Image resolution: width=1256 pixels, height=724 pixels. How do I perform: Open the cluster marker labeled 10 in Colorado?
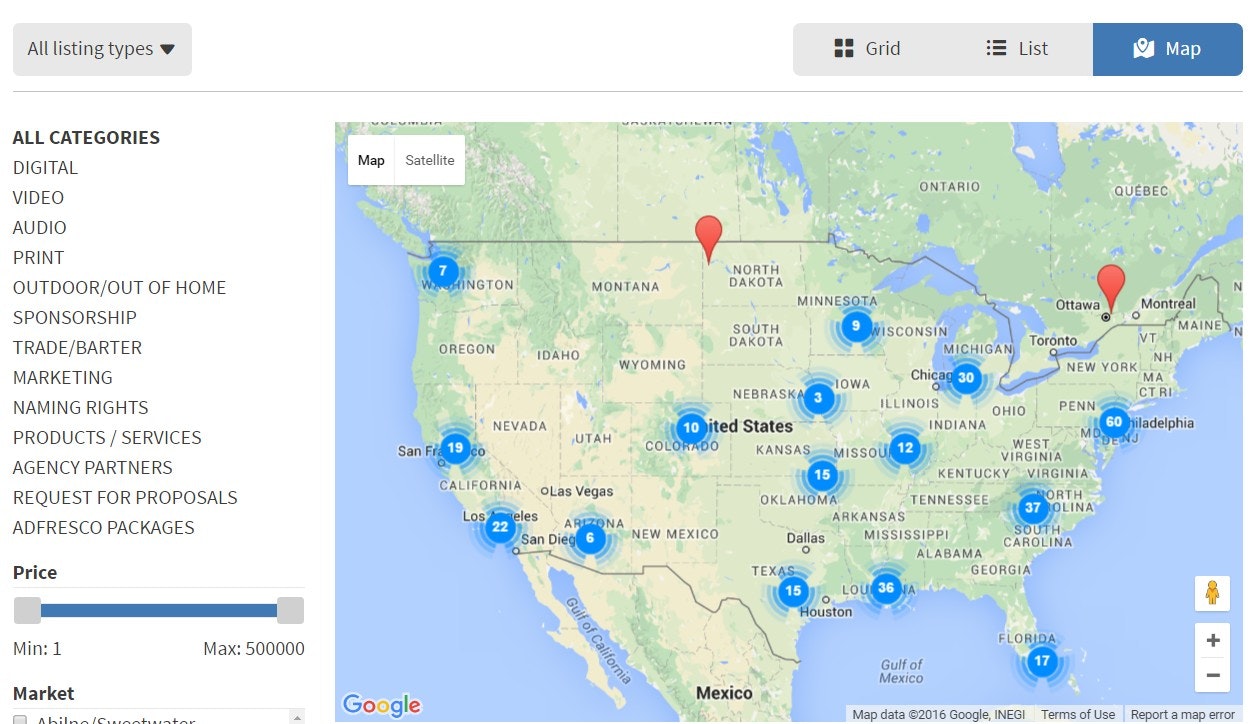(x=691, y=428)
